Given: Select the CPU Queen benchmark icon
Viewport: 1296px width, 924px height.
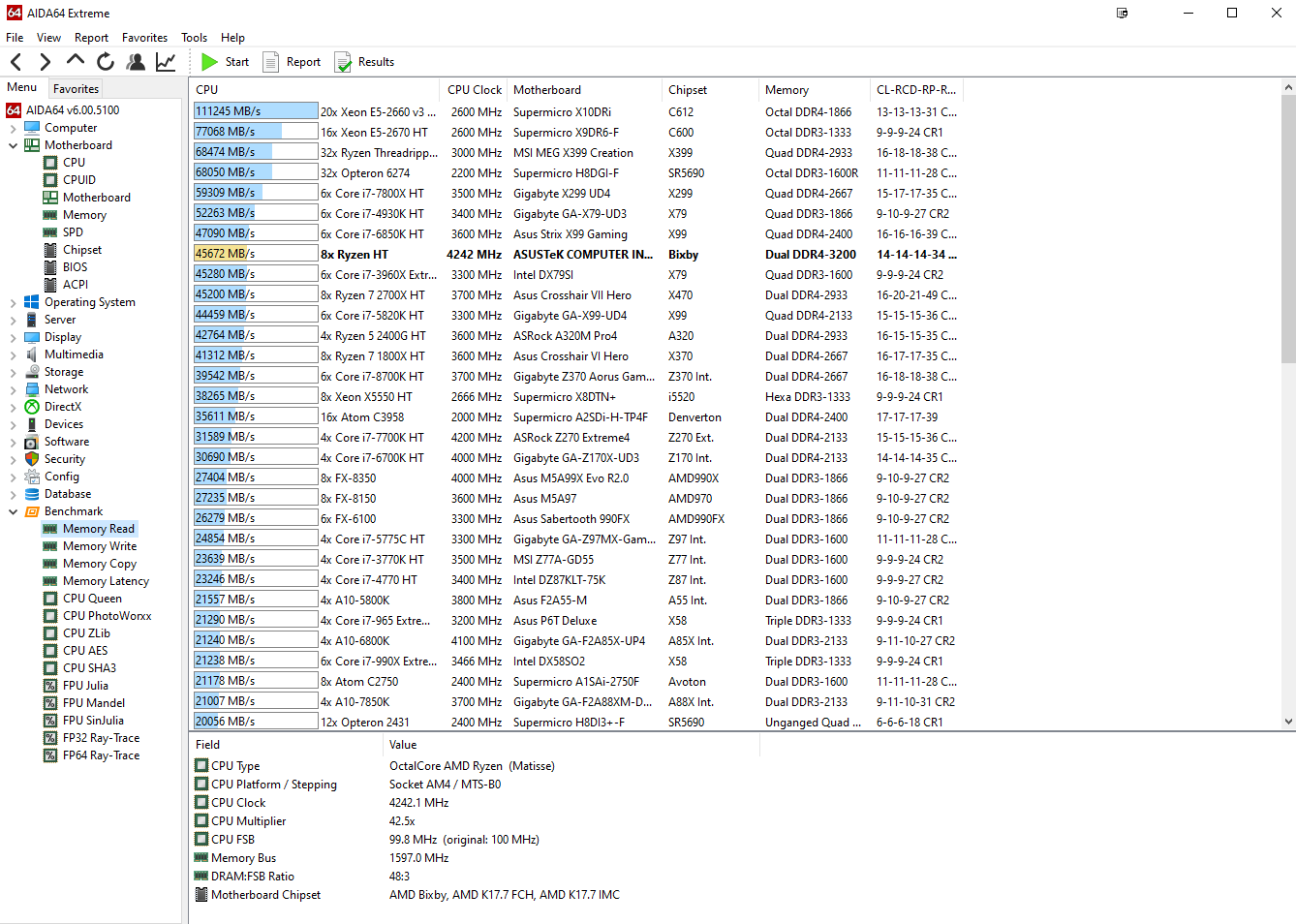Looking at the screenshot, I should (x=50, y=599).
